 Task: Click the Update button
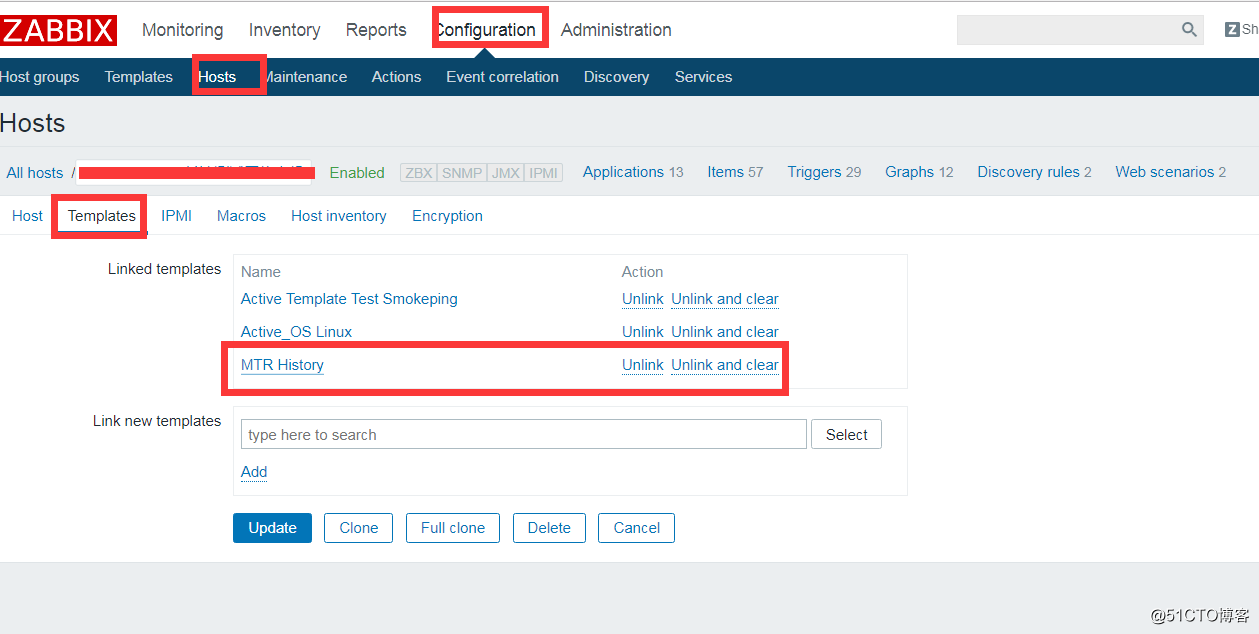[x=272, y=528]
